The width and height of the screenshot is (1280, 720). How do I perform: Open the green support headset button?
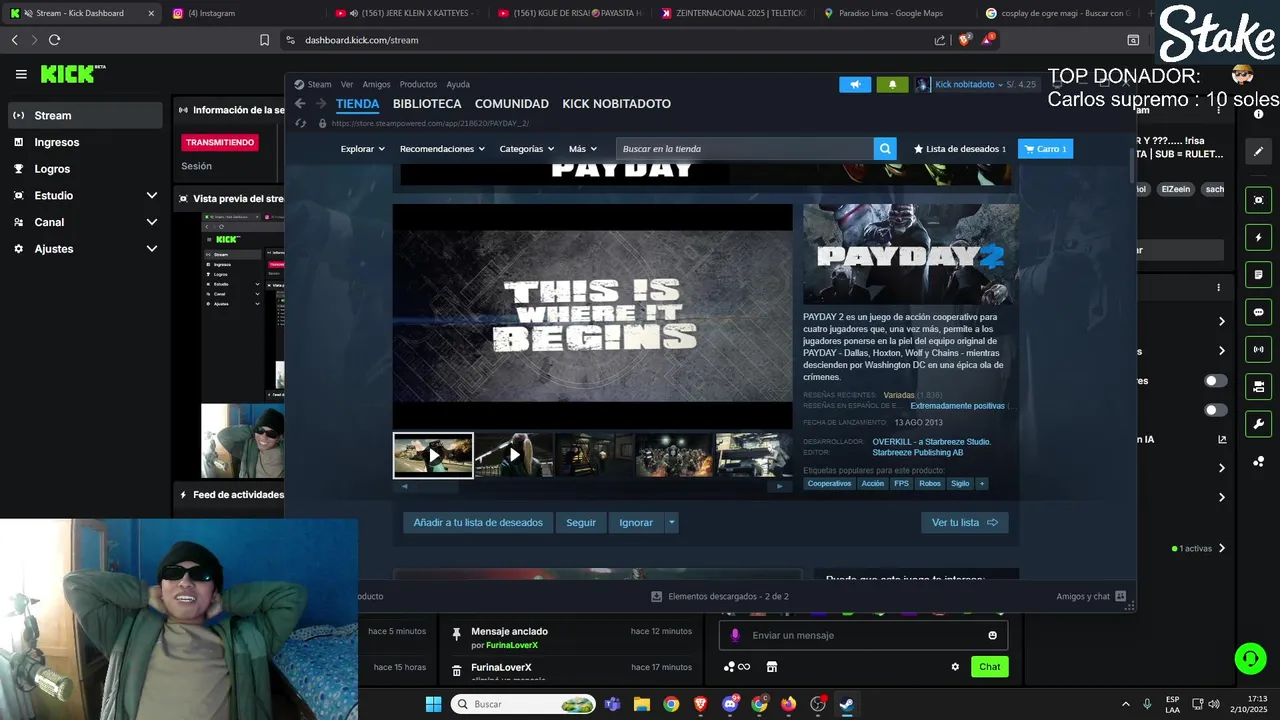pos(1250,658)
